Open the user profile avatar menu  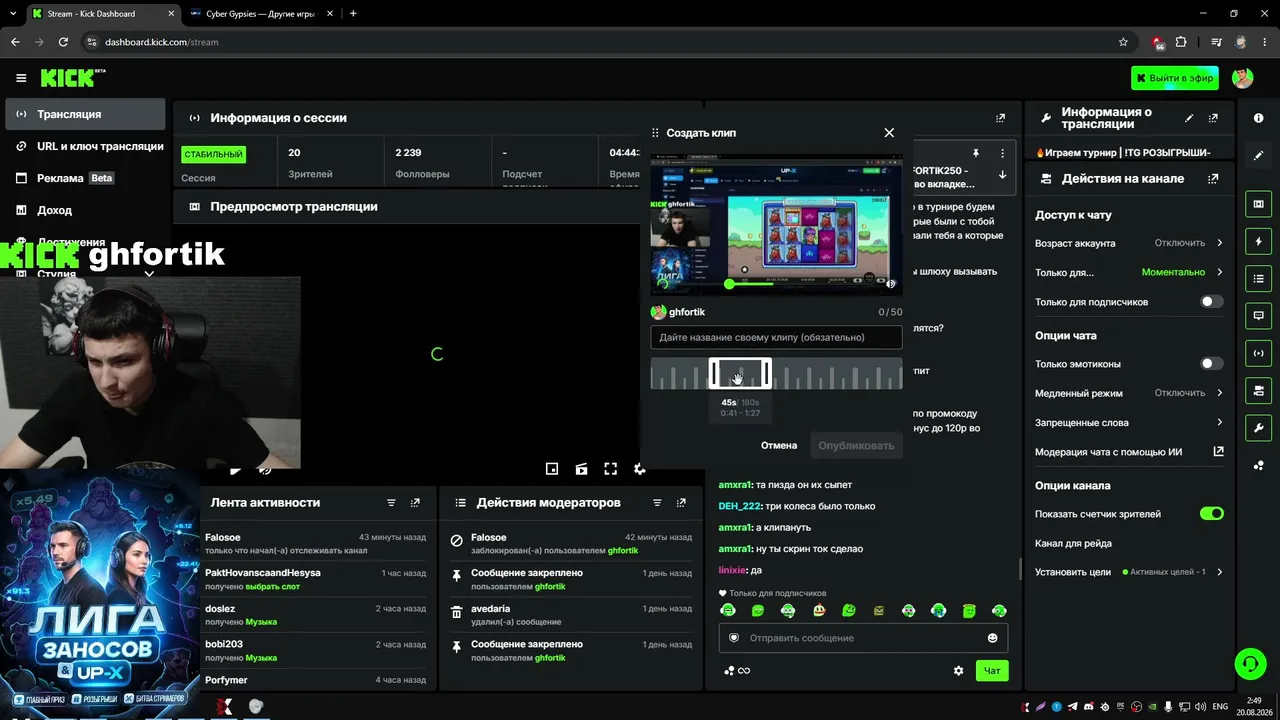click(1242, 78)
